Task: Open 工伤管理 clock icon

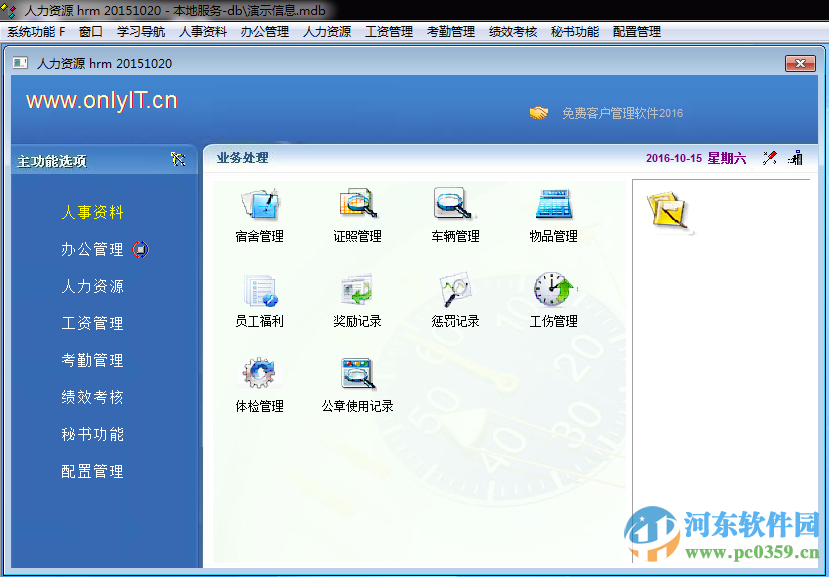Action: pyautogui.click(x=554, y=290)
